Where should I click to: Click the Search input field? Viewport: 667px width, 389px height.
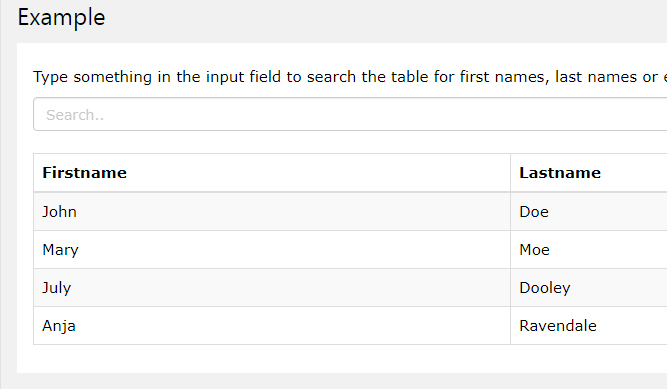(x=350, y=114)
